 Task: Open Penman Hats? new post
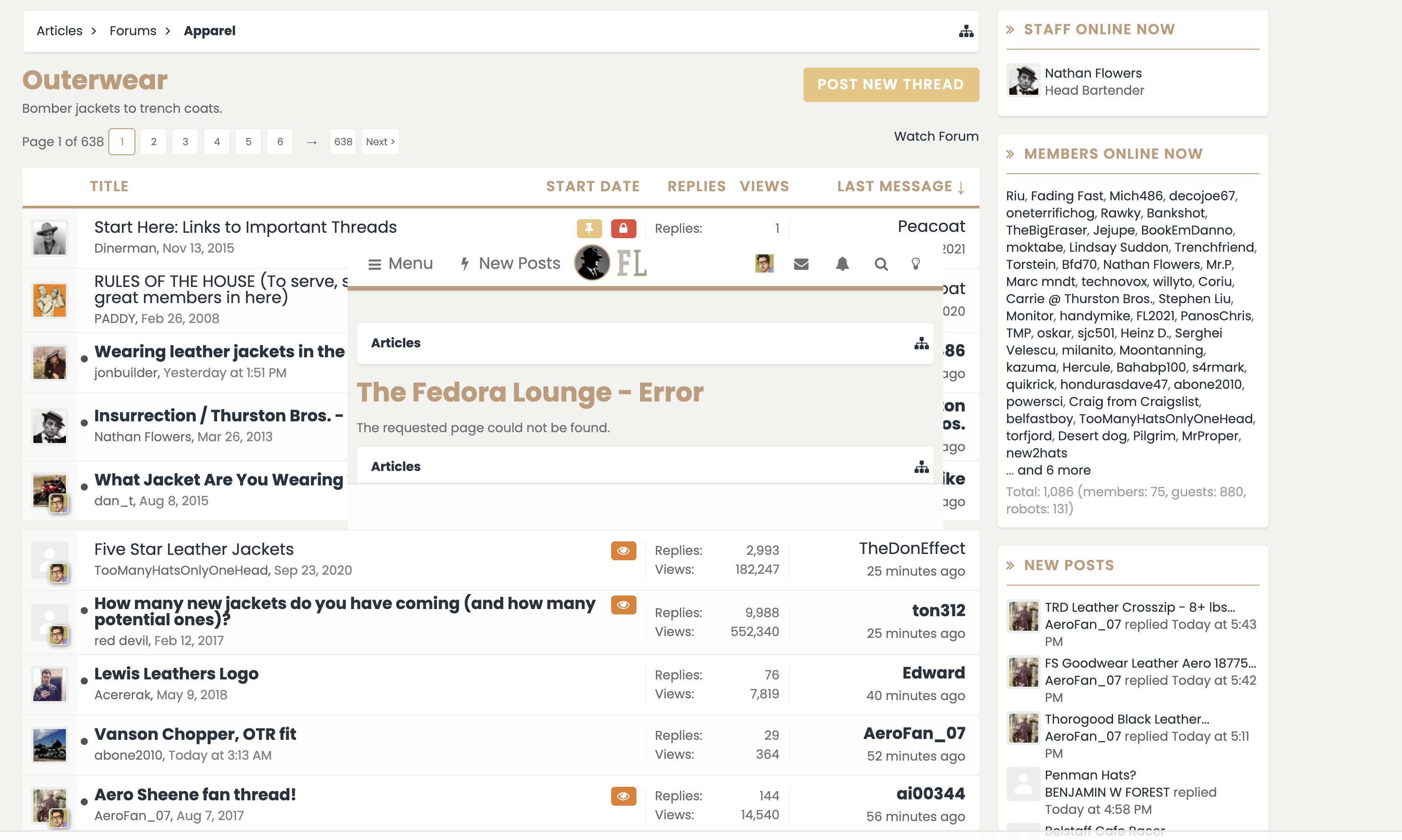point(1090,775)
